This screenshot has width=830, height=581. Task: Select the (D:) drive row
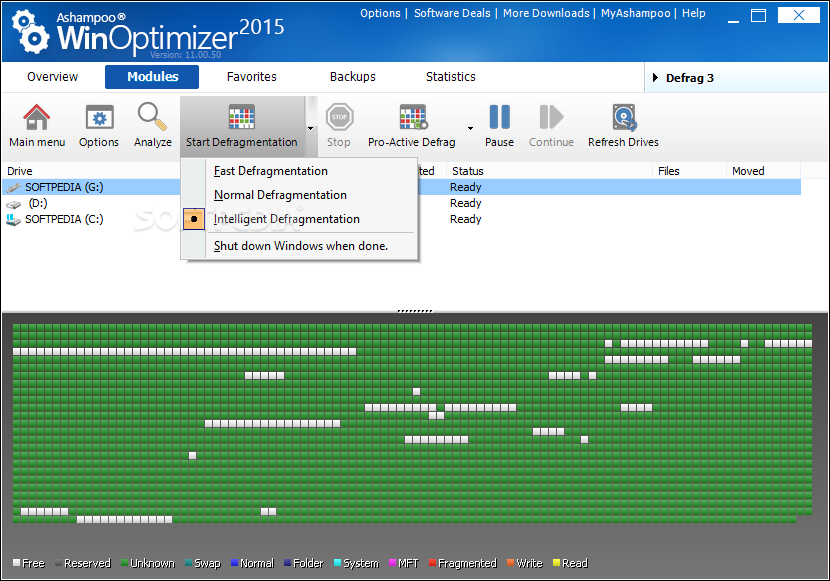pyautogui.click(x=401, y=203)
